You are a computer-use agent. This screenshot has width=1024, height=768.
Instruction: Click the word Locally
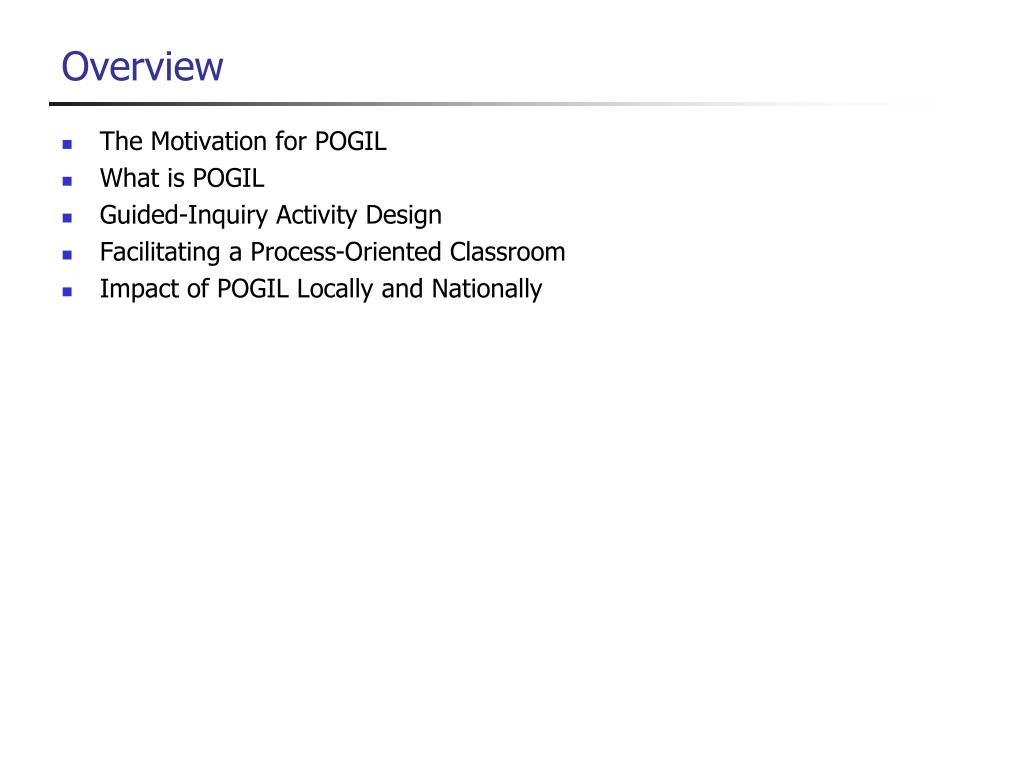pos(335,289)
